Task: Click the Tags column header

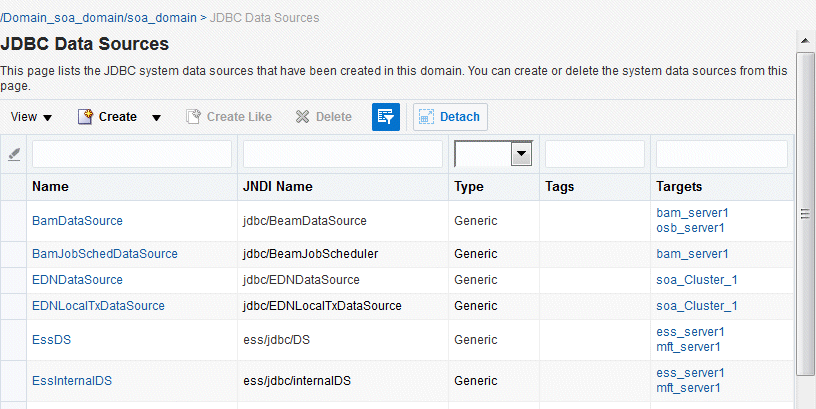Action: (560, 187)
